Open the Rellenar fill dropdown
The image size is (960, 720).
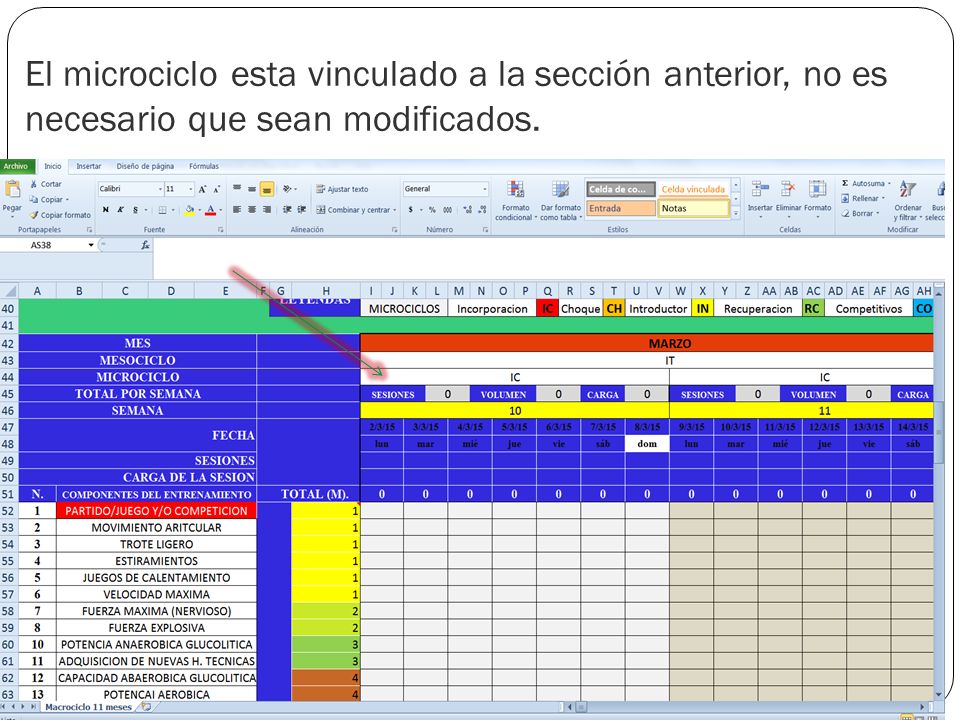863,198
